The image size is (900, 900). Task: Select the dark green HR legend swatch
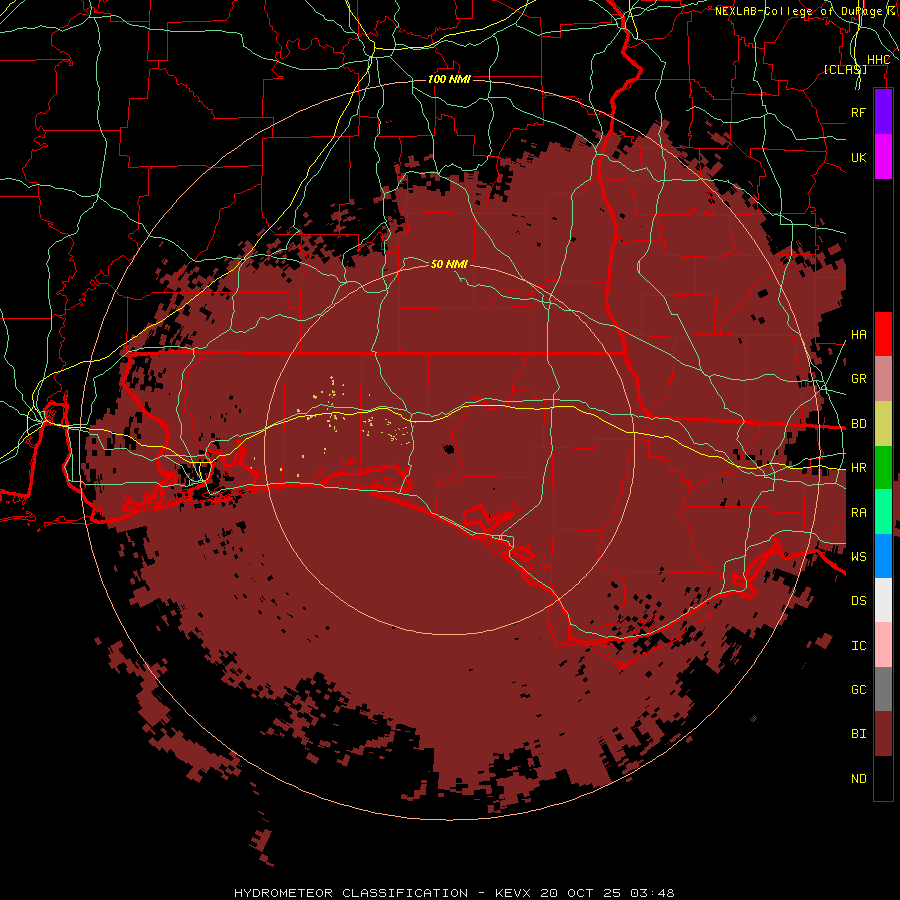(883, 468)
